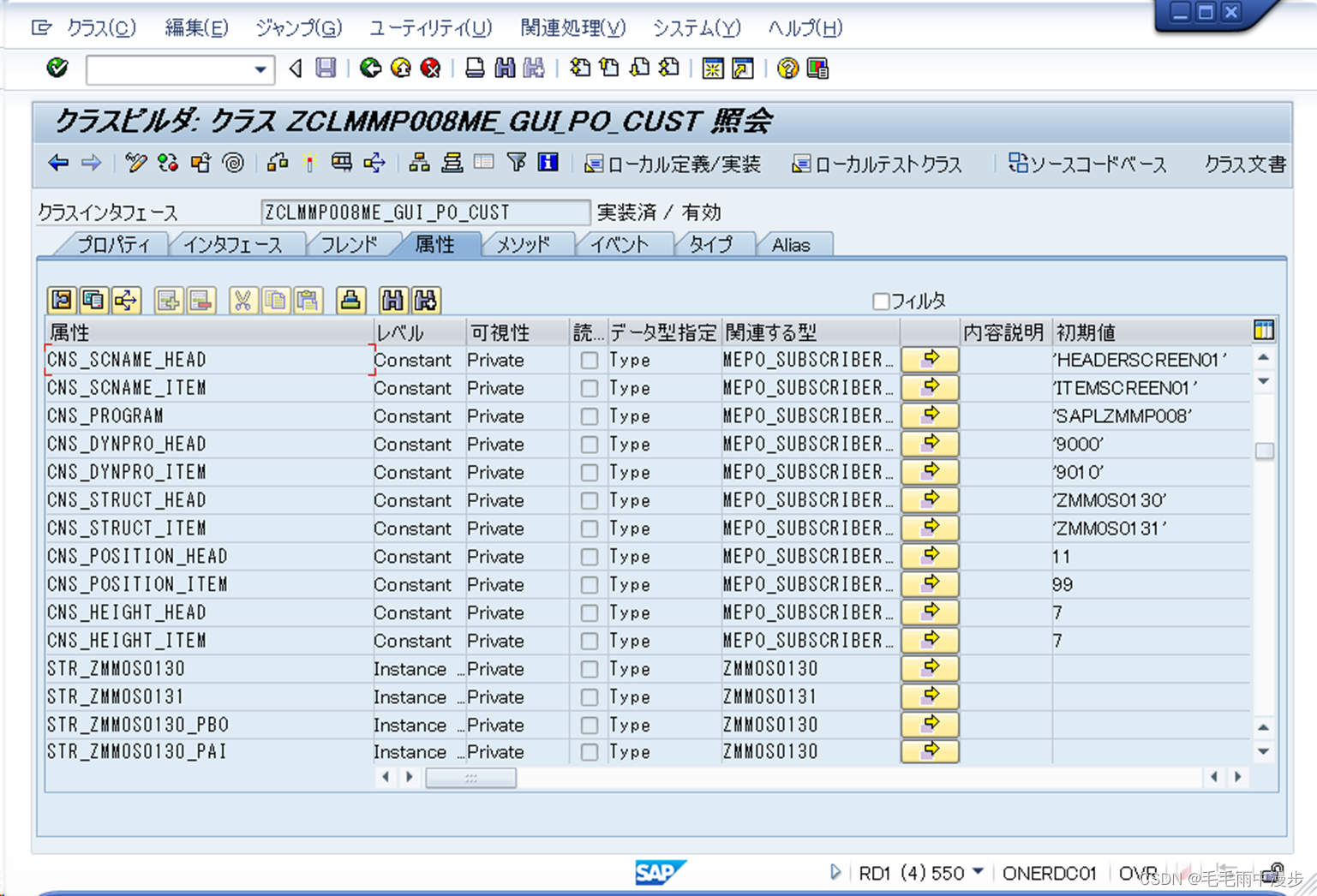Switch to the プロパティ tab
The height and width of the screenshot is (896, 1317).
tap(113, 245)
